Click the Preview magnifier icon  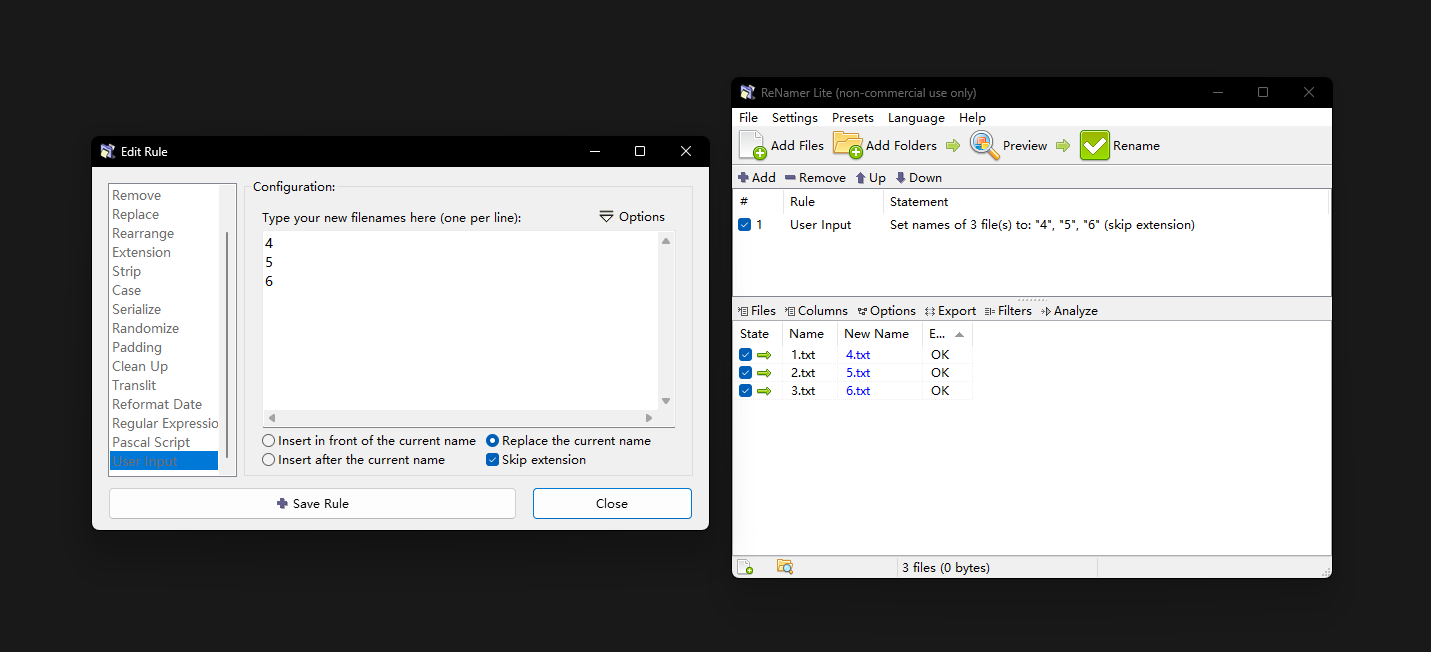(x=984, y=145)
